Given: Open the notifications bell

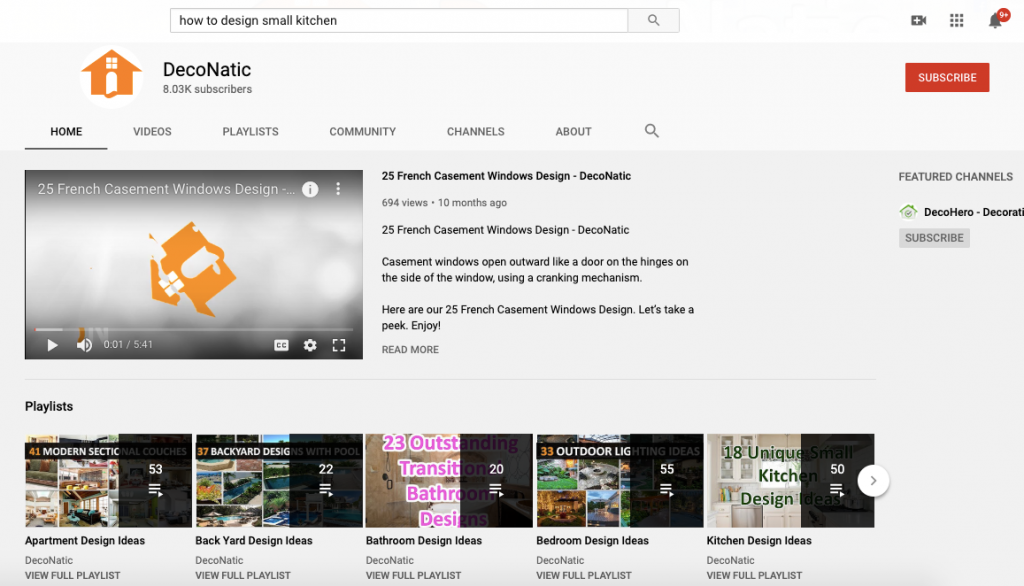Looking at the screenshot, I should 995,20.
